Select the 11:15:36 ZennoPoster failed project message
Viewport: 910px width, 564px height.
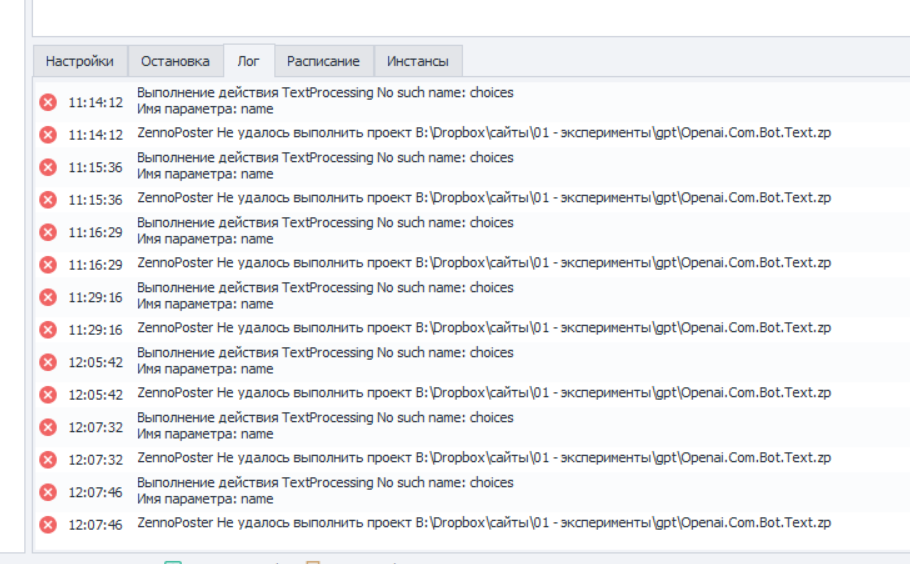[483, 198]
